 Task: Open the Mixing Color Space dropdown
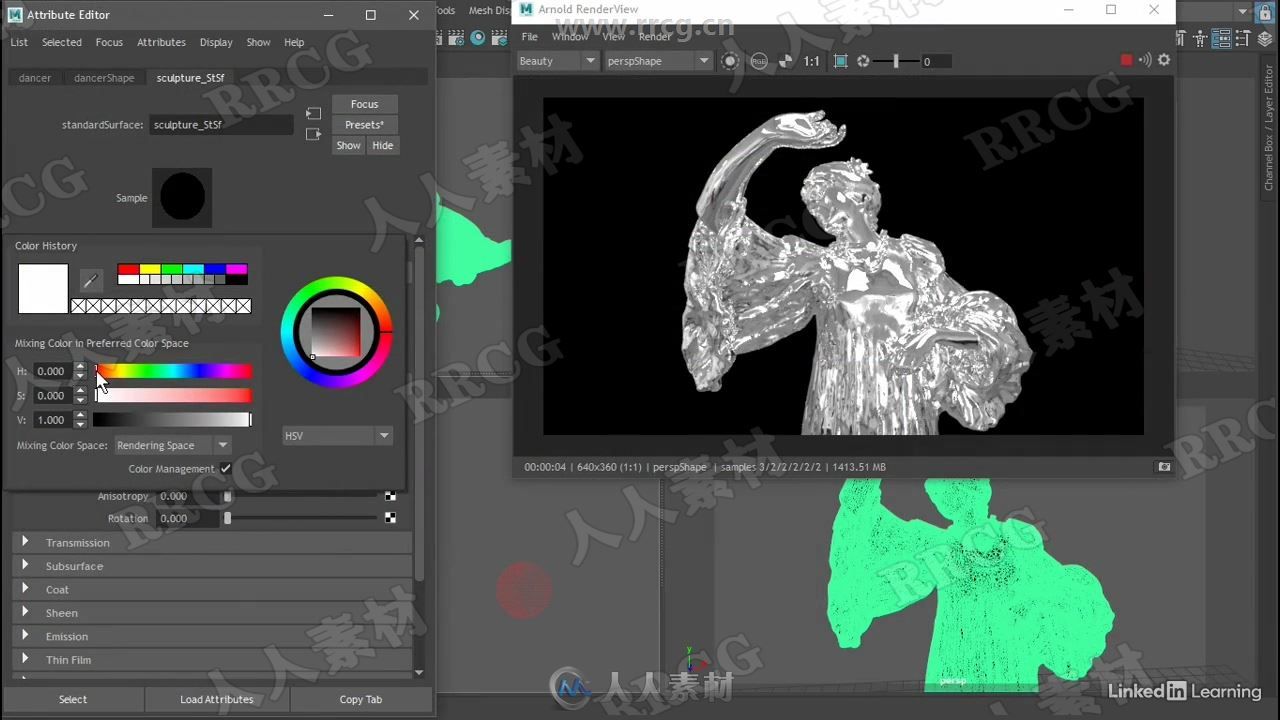coord(173,445)
